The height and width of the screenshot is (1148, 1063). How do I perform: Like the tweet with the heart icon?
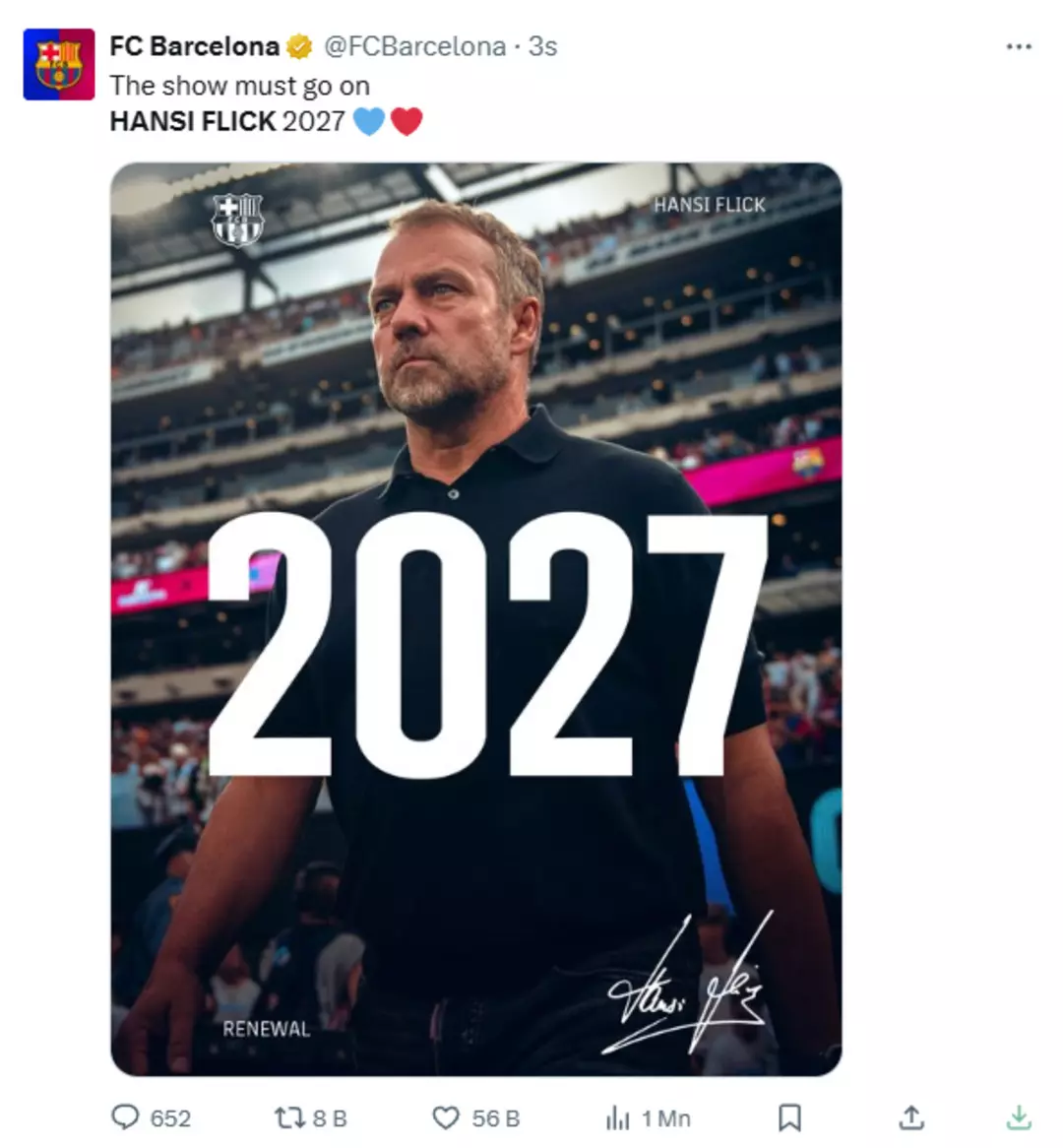pyautogui.click(x=446, y=1118)
